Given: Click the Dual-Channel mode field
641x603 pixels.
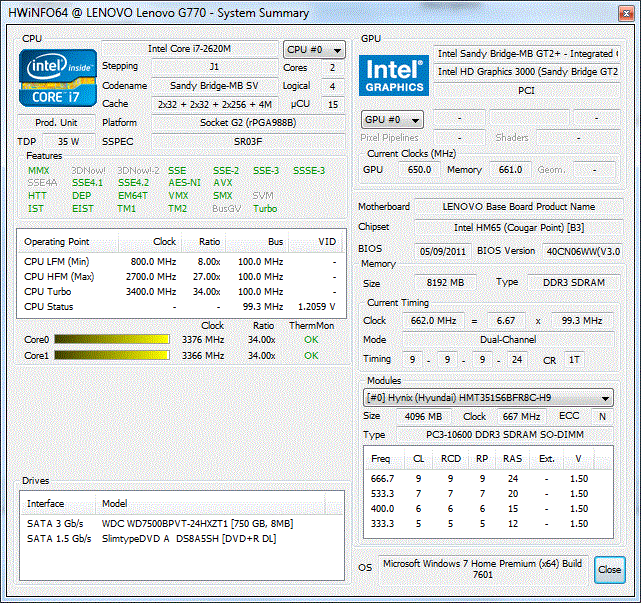Looking at the screenshot, I should coord(508,340).
